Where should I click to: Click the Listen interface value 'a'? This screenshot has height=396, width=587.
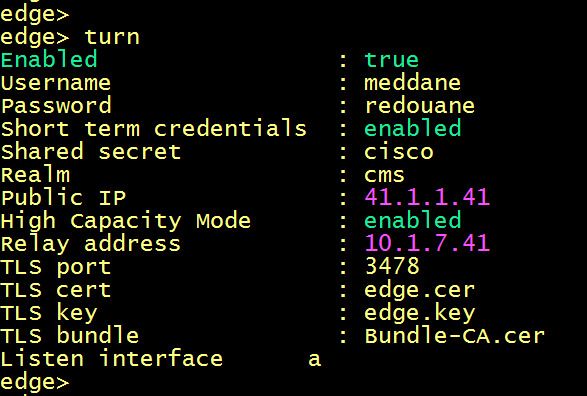point(314,360)
